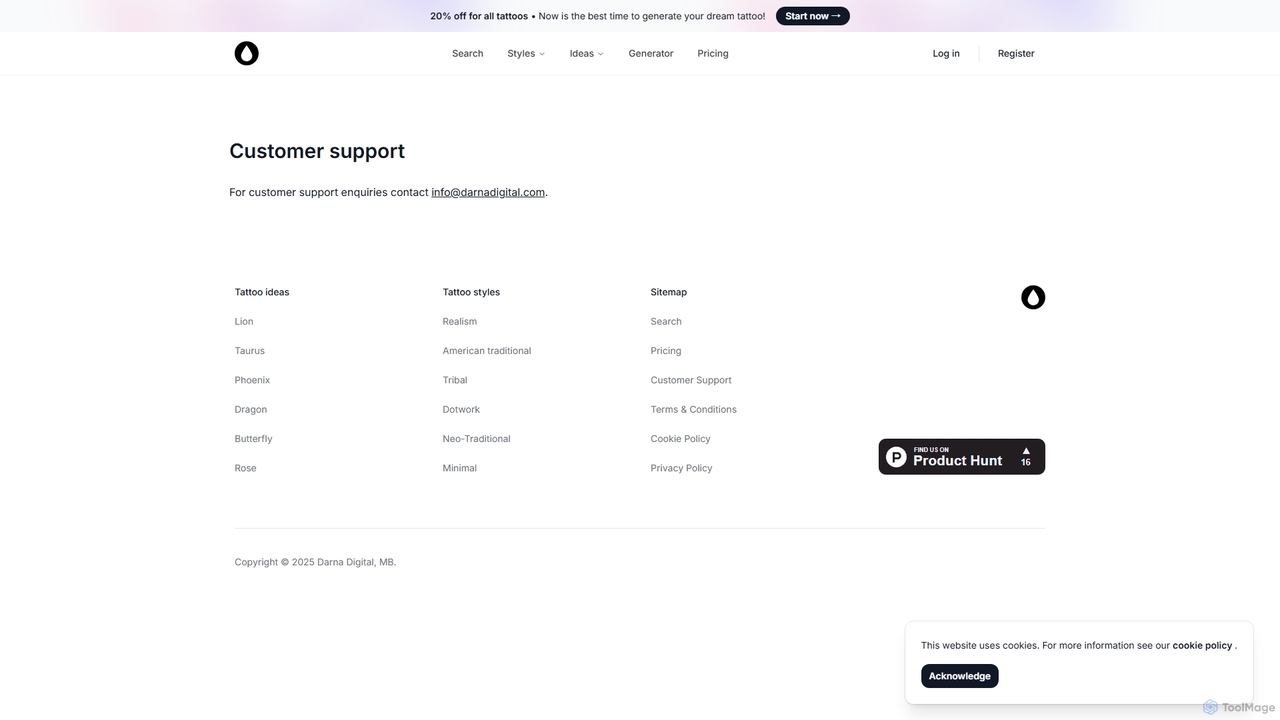Open Customer Support in the sitemap
The height and width of the screenshot is (720, 1280).
pos(691,380)
